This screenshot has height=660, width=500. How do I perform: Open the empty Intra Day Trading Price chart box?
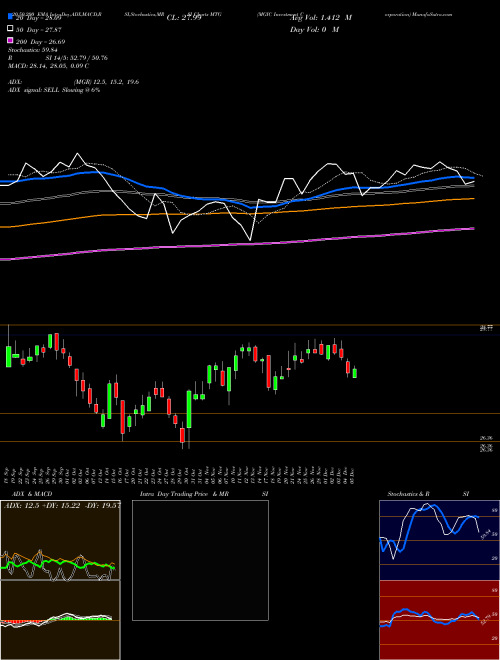(x=200, y=560)
